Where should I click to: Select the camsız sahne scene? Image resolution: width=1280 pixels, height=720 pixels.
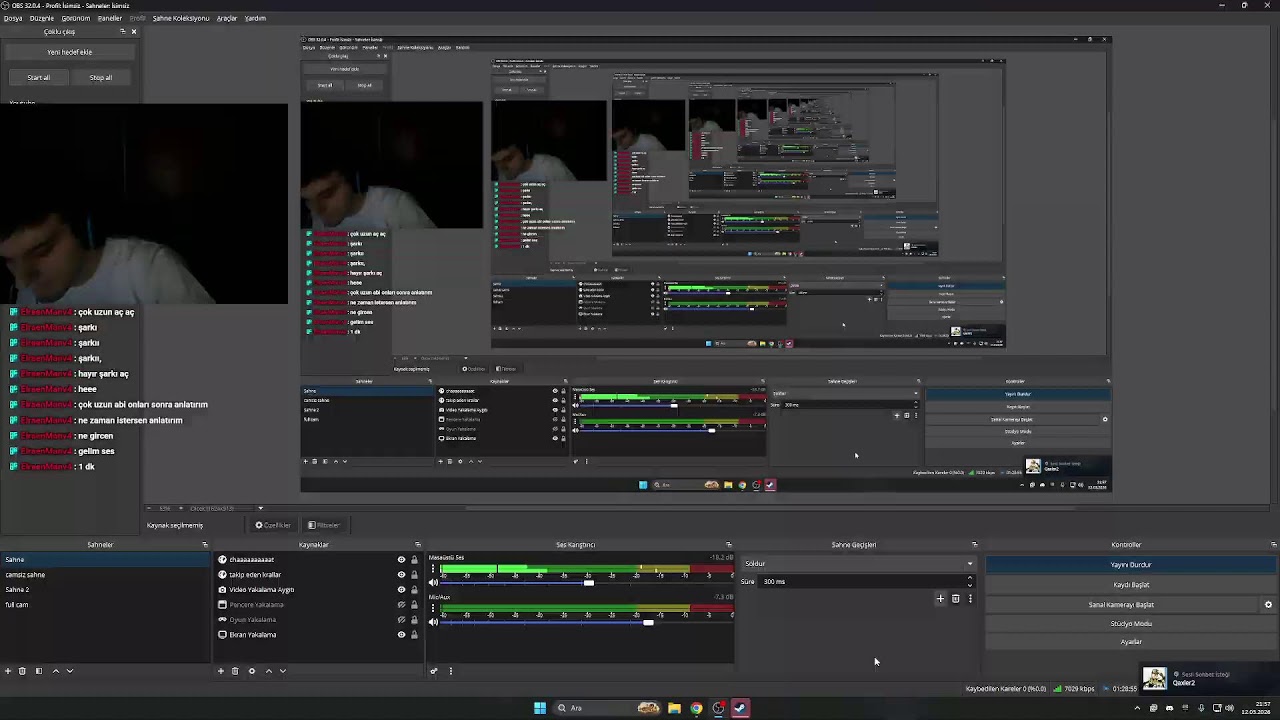click(x=25, y=575)
